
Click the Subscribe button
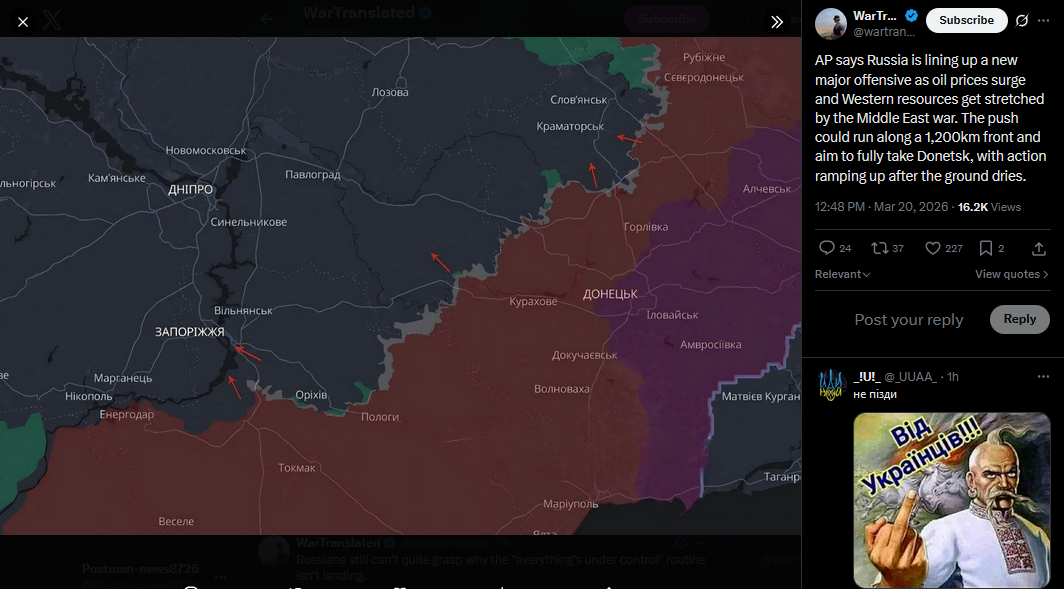click(x=966, y=20)
